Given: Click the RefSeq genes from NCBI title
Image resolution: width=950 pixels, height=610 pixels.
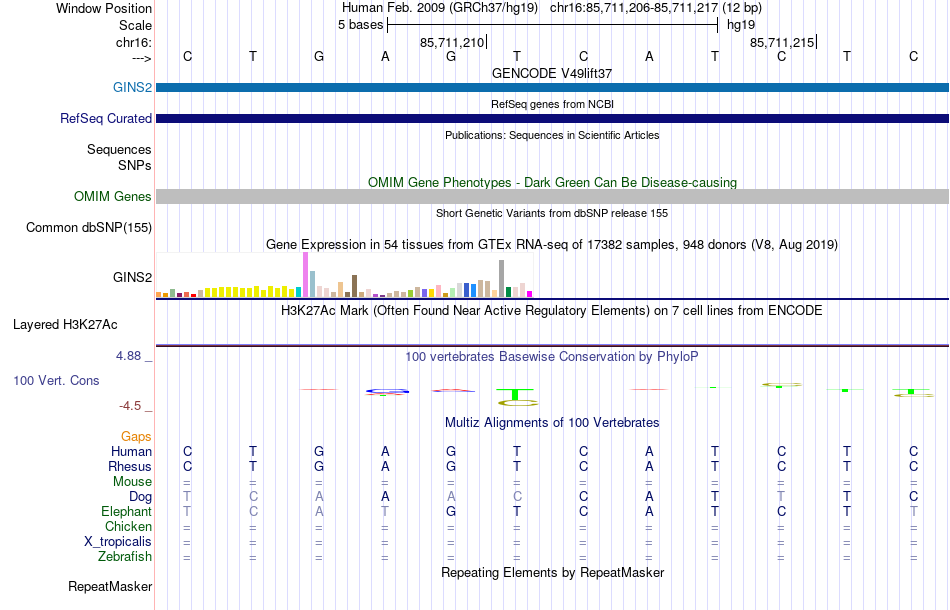Looking at the screenshot, I should (552, 104).
